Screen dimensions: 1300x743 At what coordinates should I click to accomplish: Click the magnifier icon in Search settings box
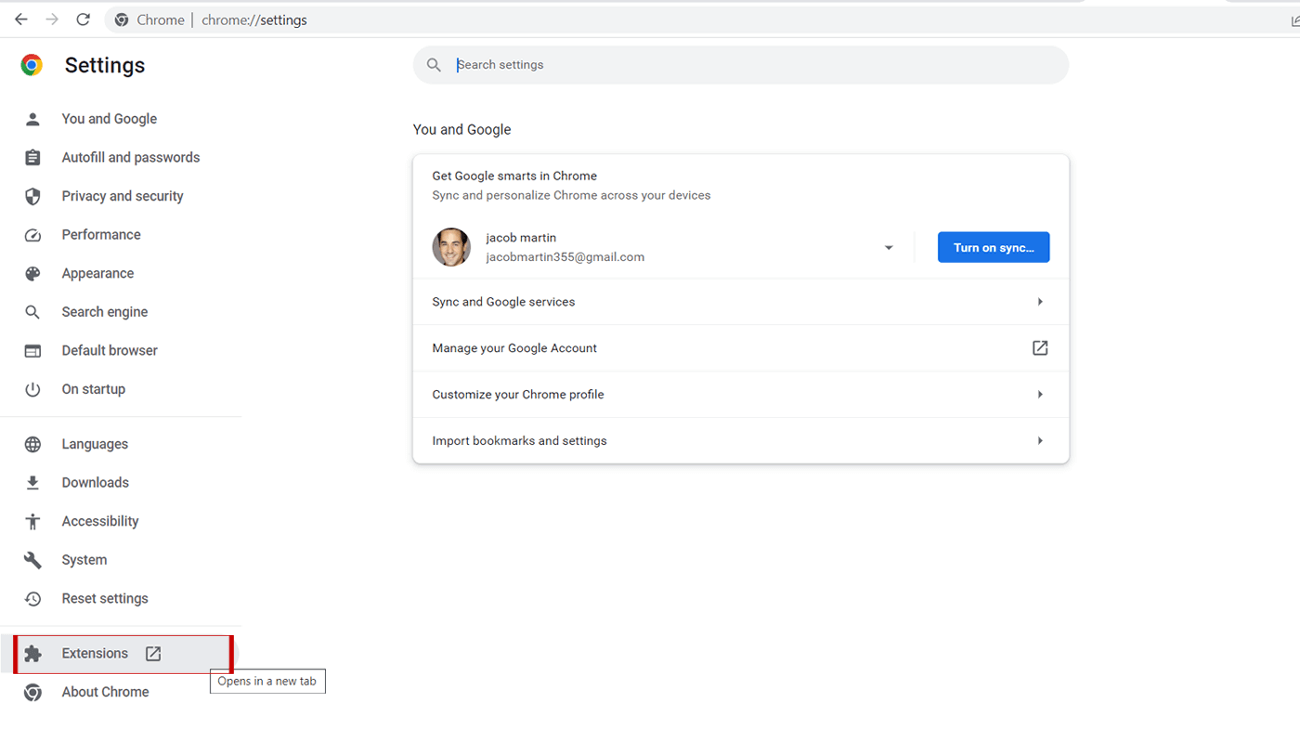[434, 65]
